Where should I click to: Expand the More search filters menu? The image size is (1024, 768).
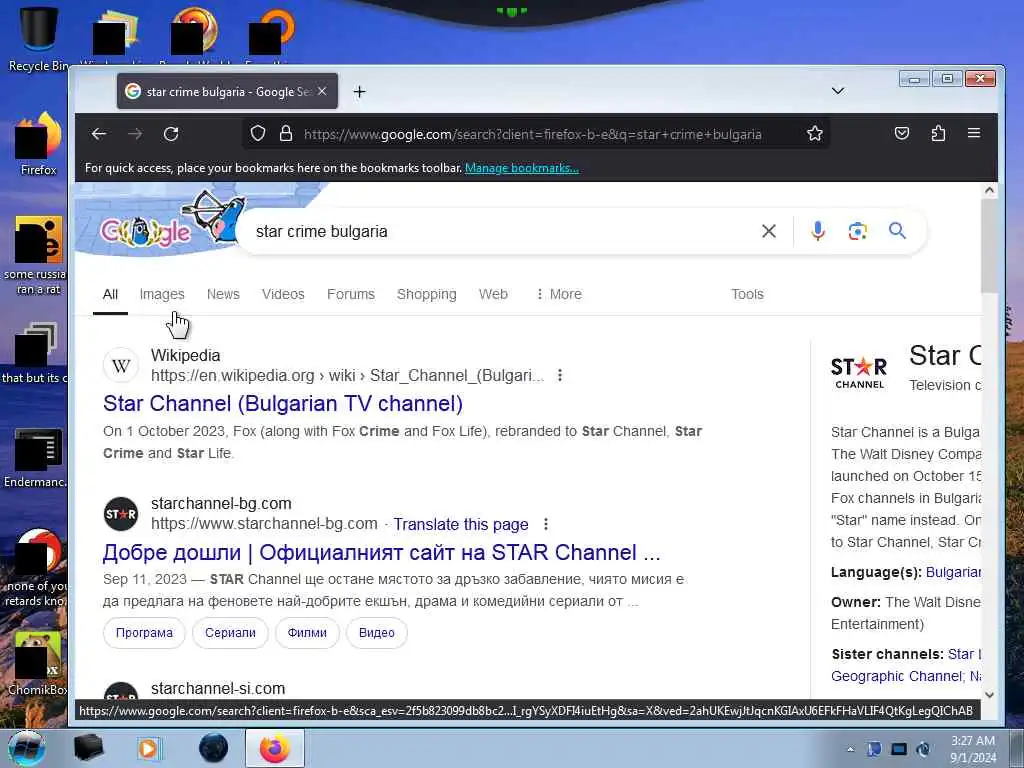tap(558, 295)
